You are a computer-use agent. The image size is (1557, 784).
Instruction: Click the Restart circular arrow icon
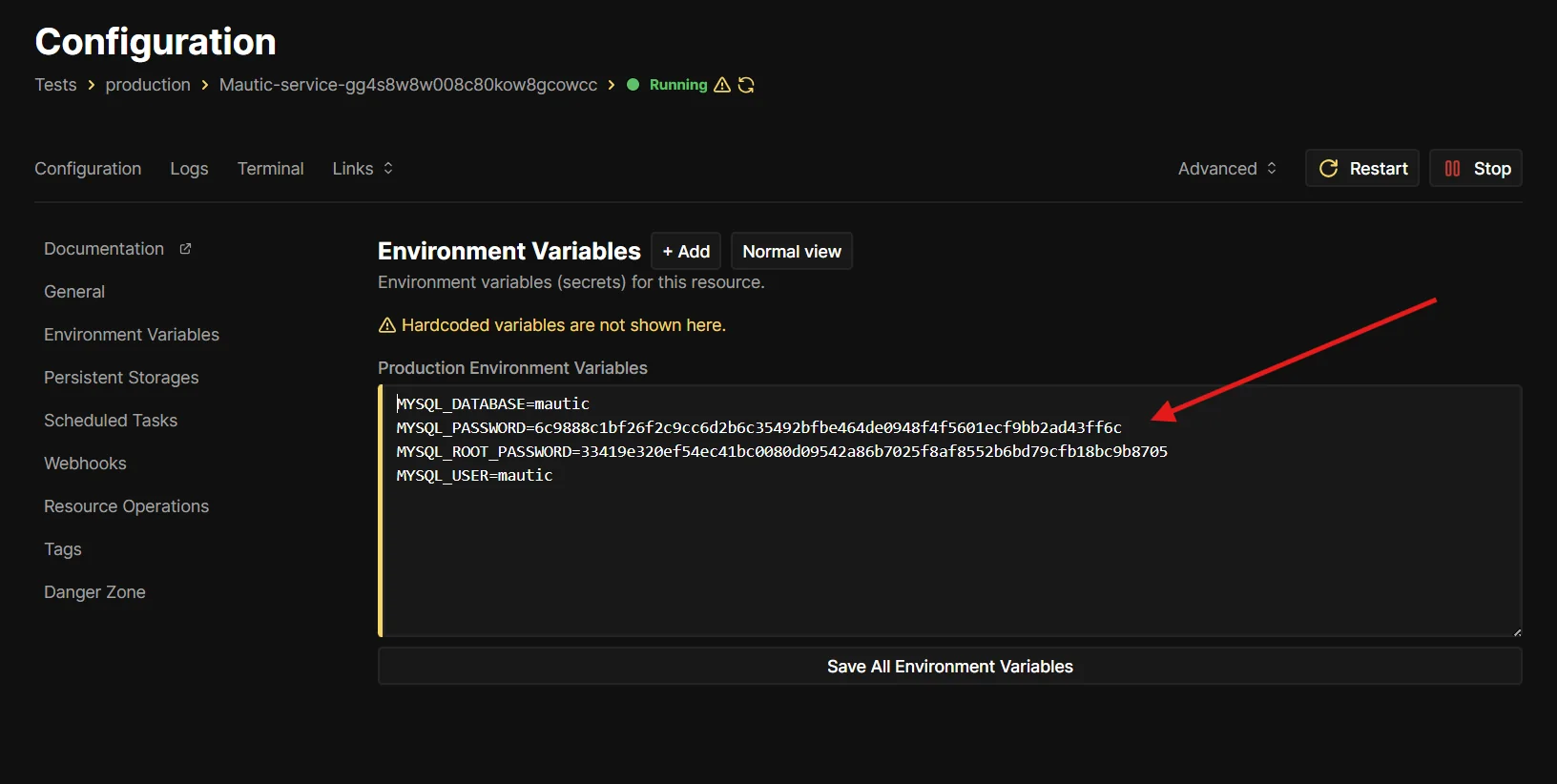1328,169
